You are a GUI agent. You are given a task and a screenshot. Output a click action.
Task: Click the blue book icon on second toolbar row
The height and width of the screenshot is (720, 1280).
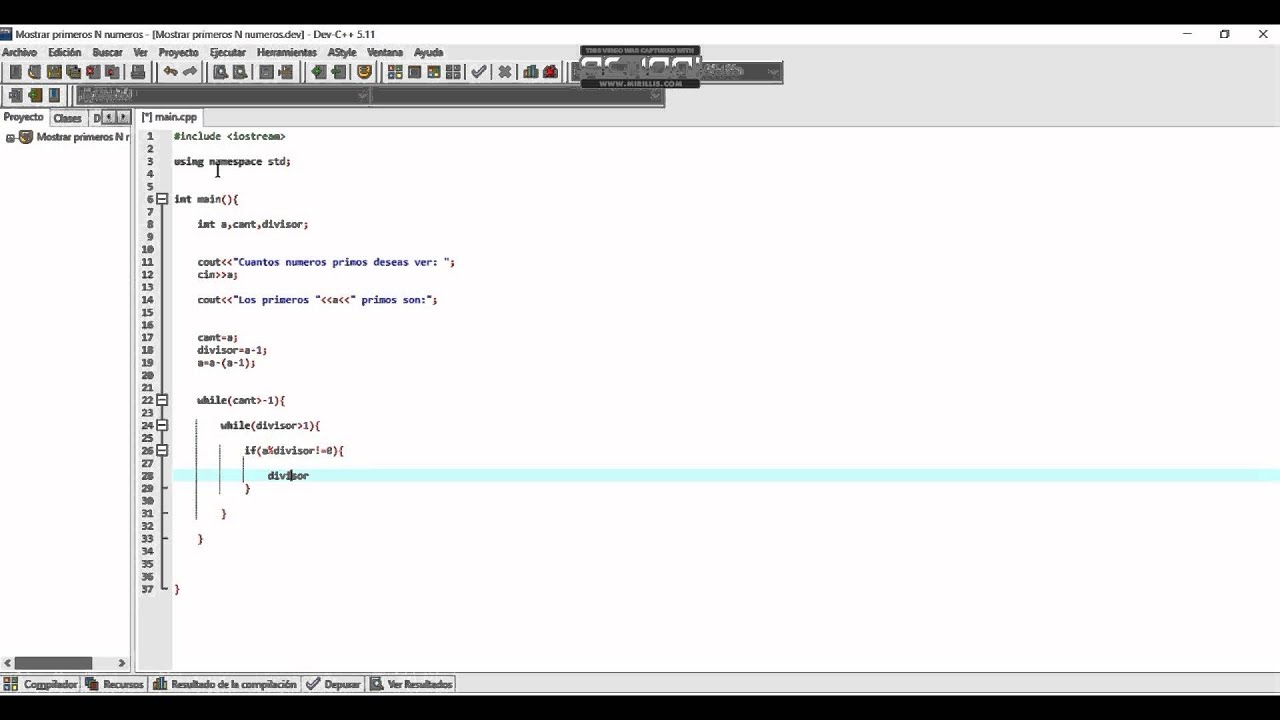tap(54, 95)
